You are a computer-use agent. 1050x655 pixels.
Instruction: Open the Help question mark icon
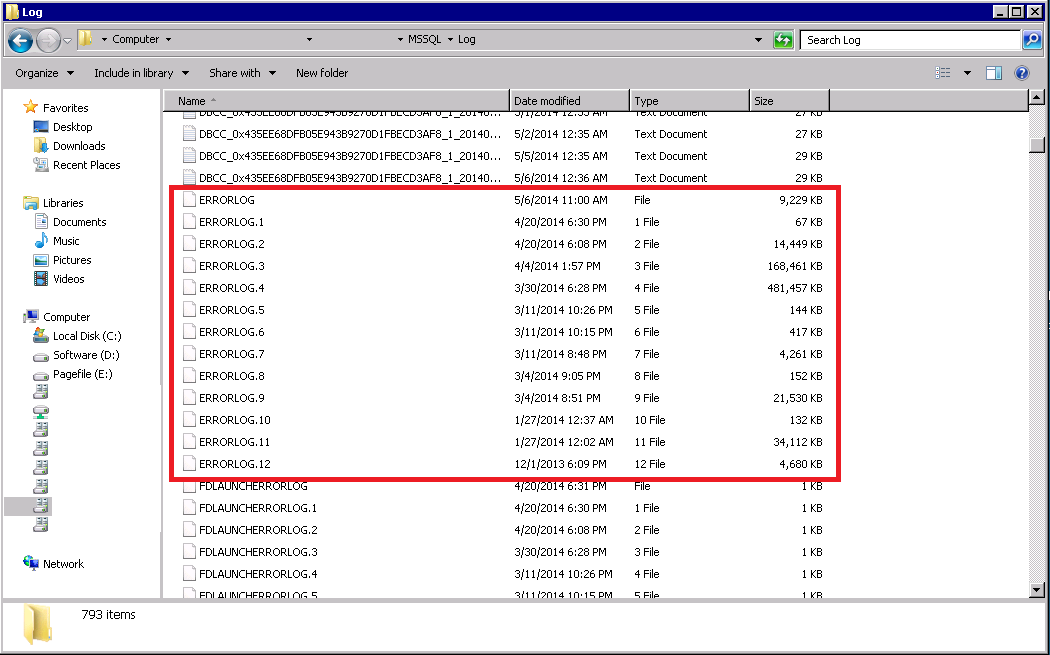click(x=1021, y=73)
